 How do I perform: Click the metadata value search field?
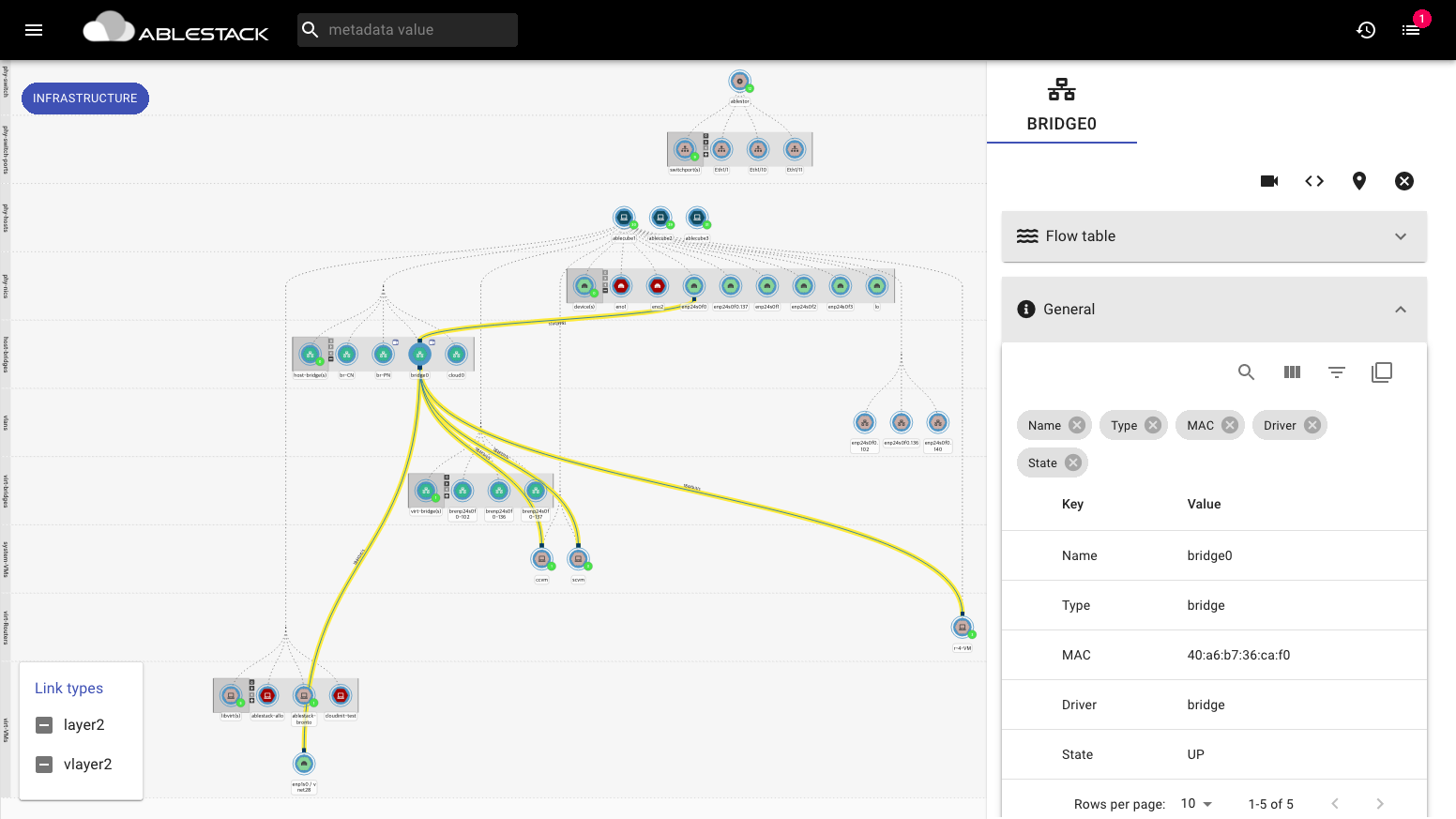click(x=417, y=30)
